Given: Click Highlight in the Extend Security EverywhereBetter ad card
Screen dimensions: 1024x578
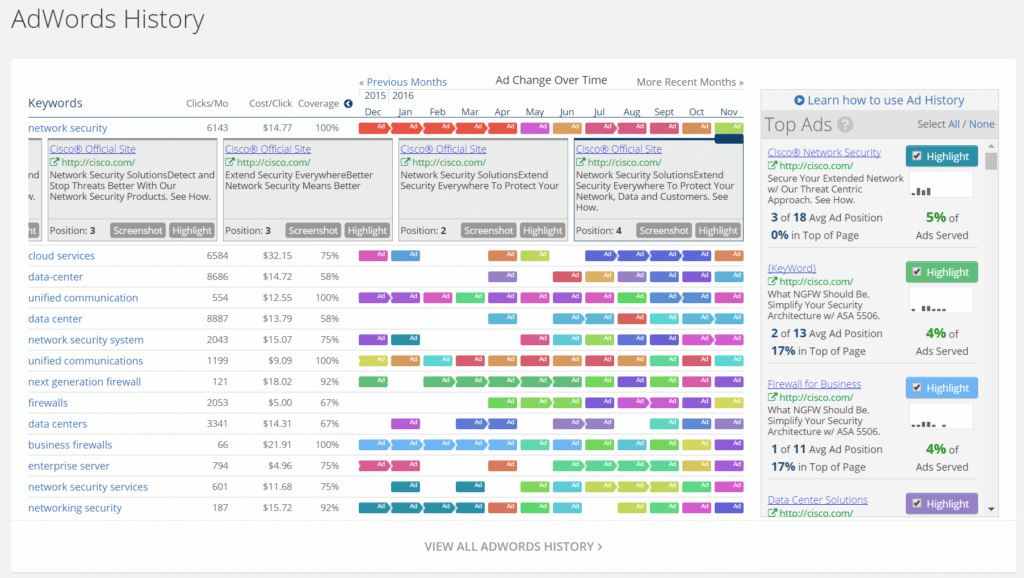Looking at the screenshot, I should (367, 231).
